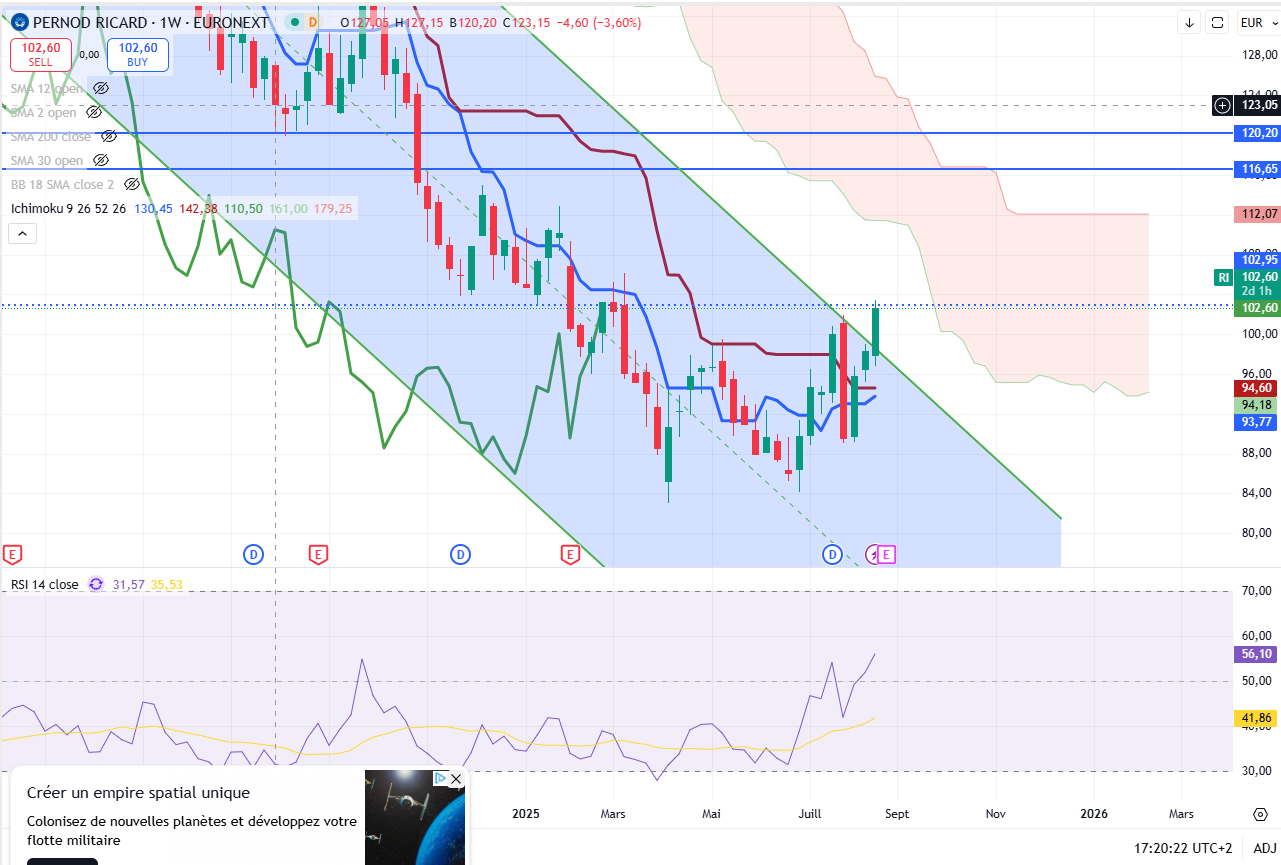
Task: Select the RSI 14 close legend label
Action: pos(45,584)
